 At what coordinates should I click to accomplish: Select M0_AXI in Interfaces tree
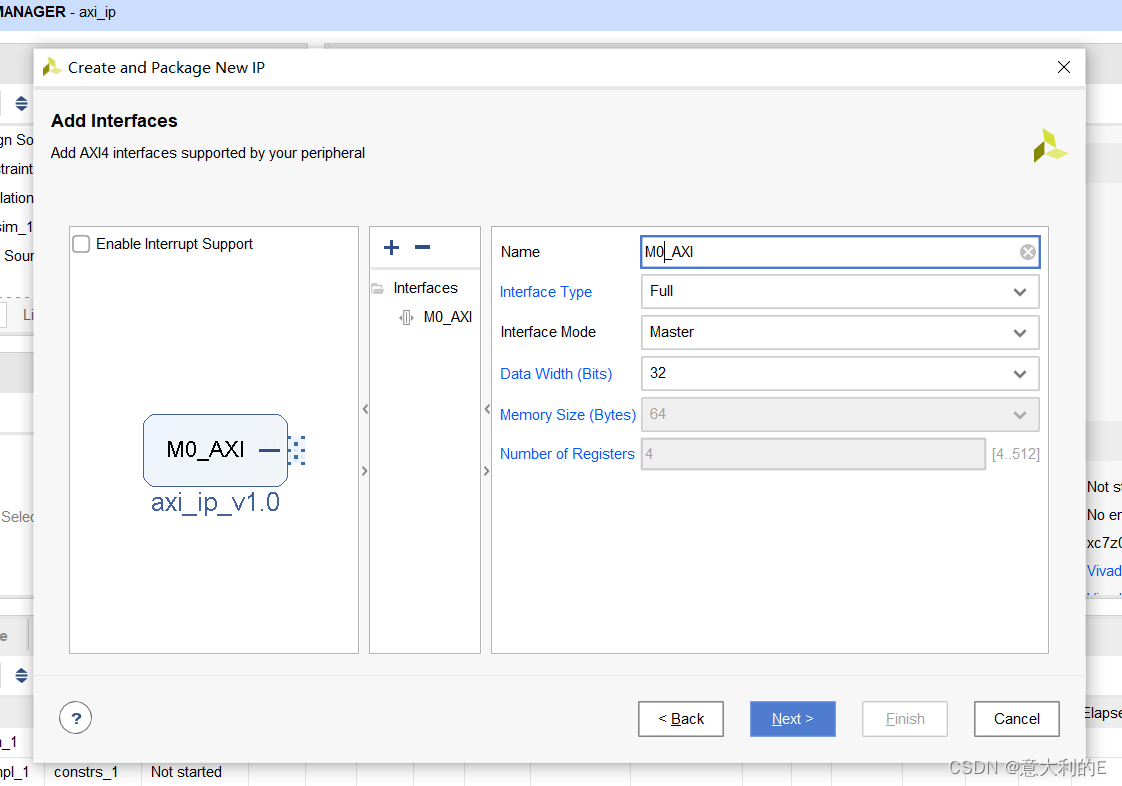point(448,317)
